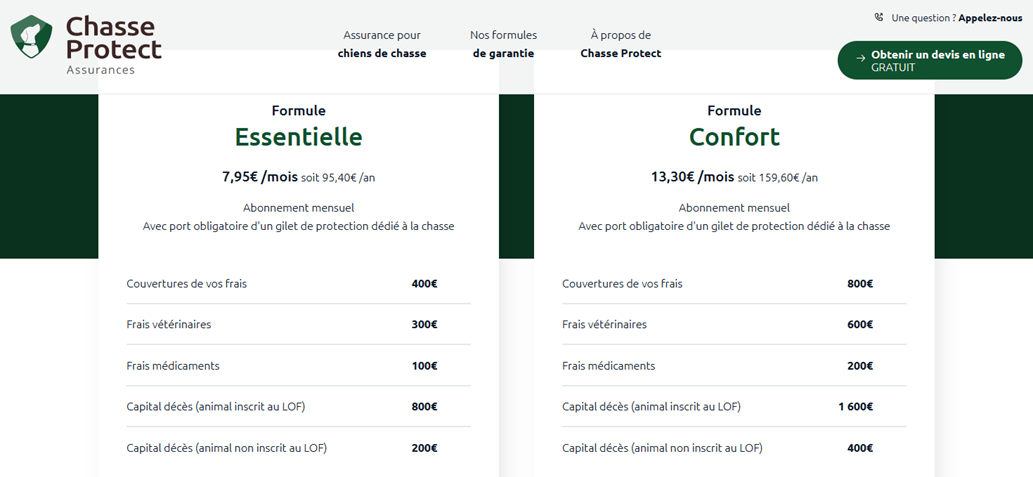
Task: Click the 1 600€ capital décès value
Action: pyautogui.click(x=855, y=407)
